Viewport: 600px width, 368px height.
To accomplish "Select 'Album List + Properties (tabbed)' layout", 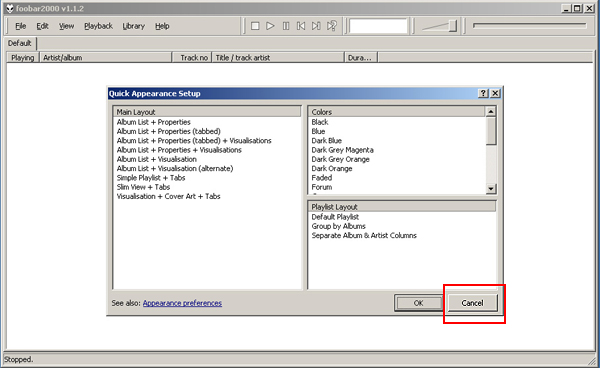I will click(x=168, y=131).
